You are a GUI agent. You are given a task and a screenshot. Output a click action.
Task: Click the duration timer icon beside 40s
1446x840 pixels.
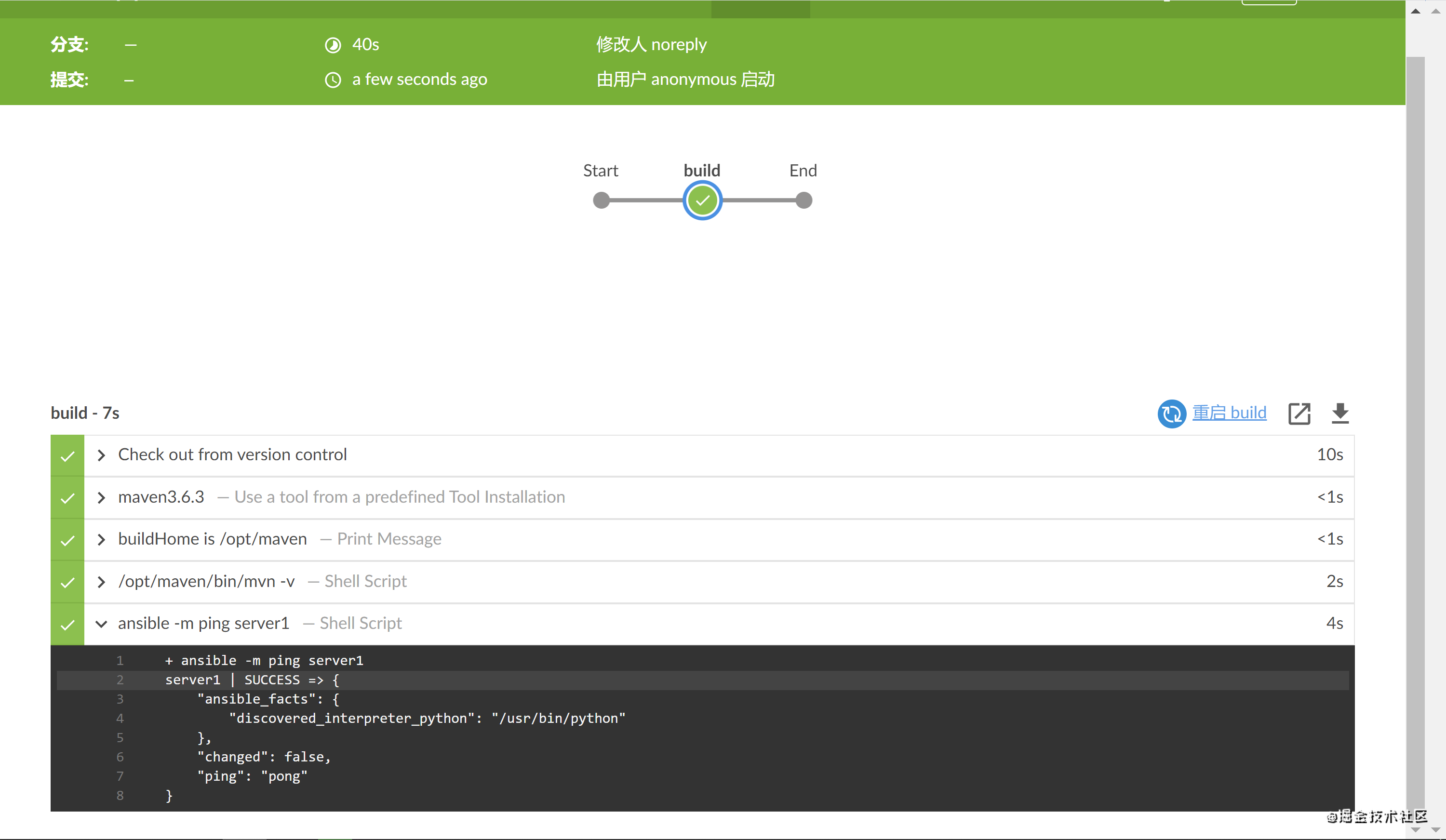pyautogui.click(x=333, y=45)
